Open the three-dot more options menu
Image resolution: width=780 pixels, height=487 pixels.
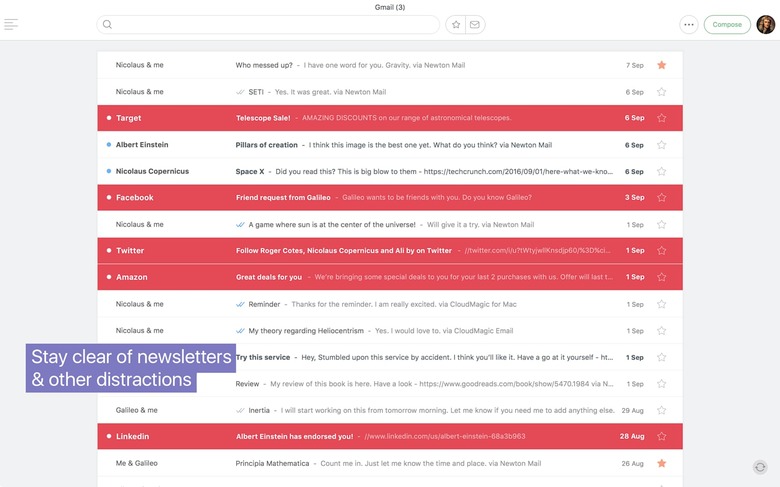tap(688, 25)
